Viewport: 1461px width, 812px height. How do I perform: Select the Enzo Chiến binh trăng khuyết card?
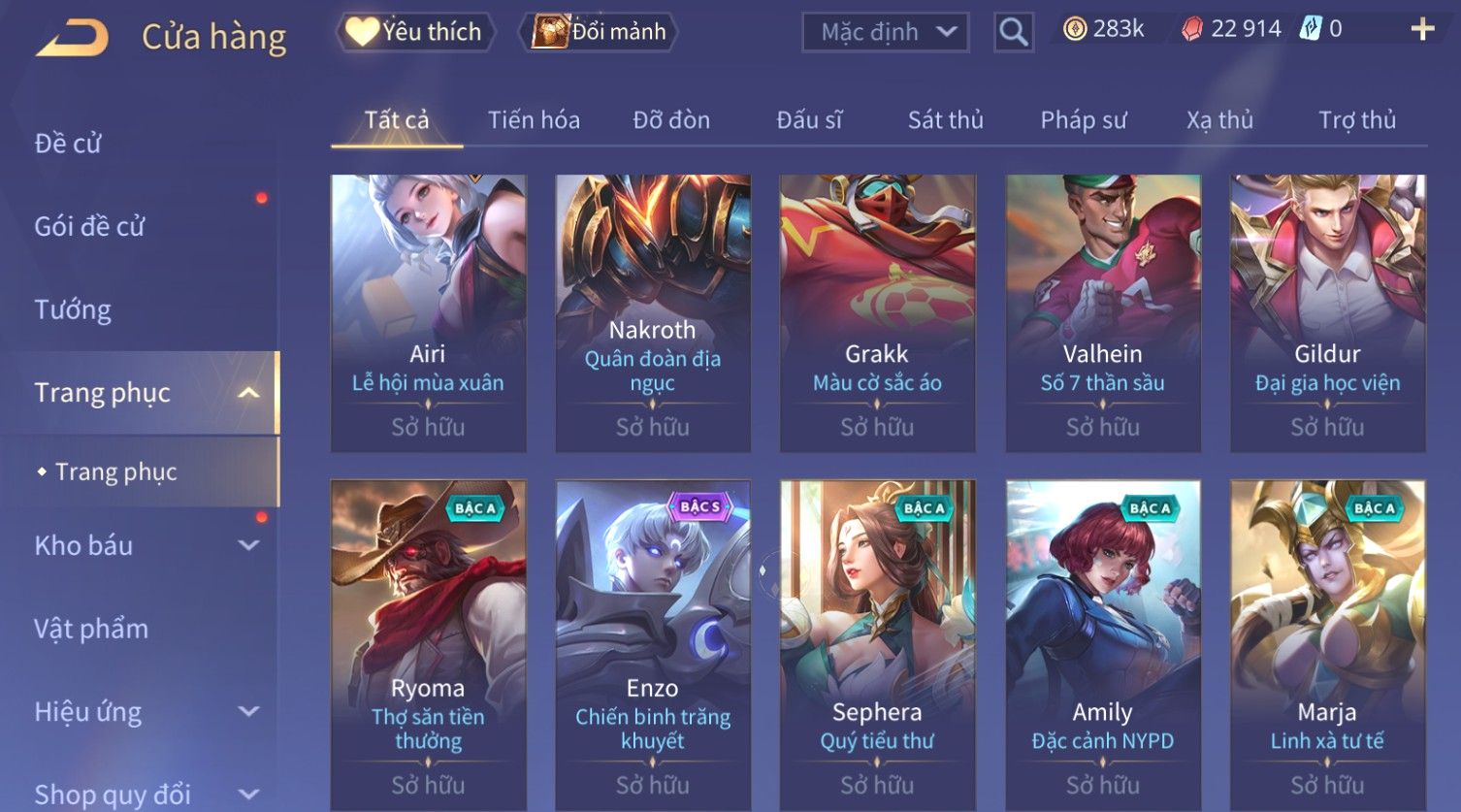click(x=653, y=645)
